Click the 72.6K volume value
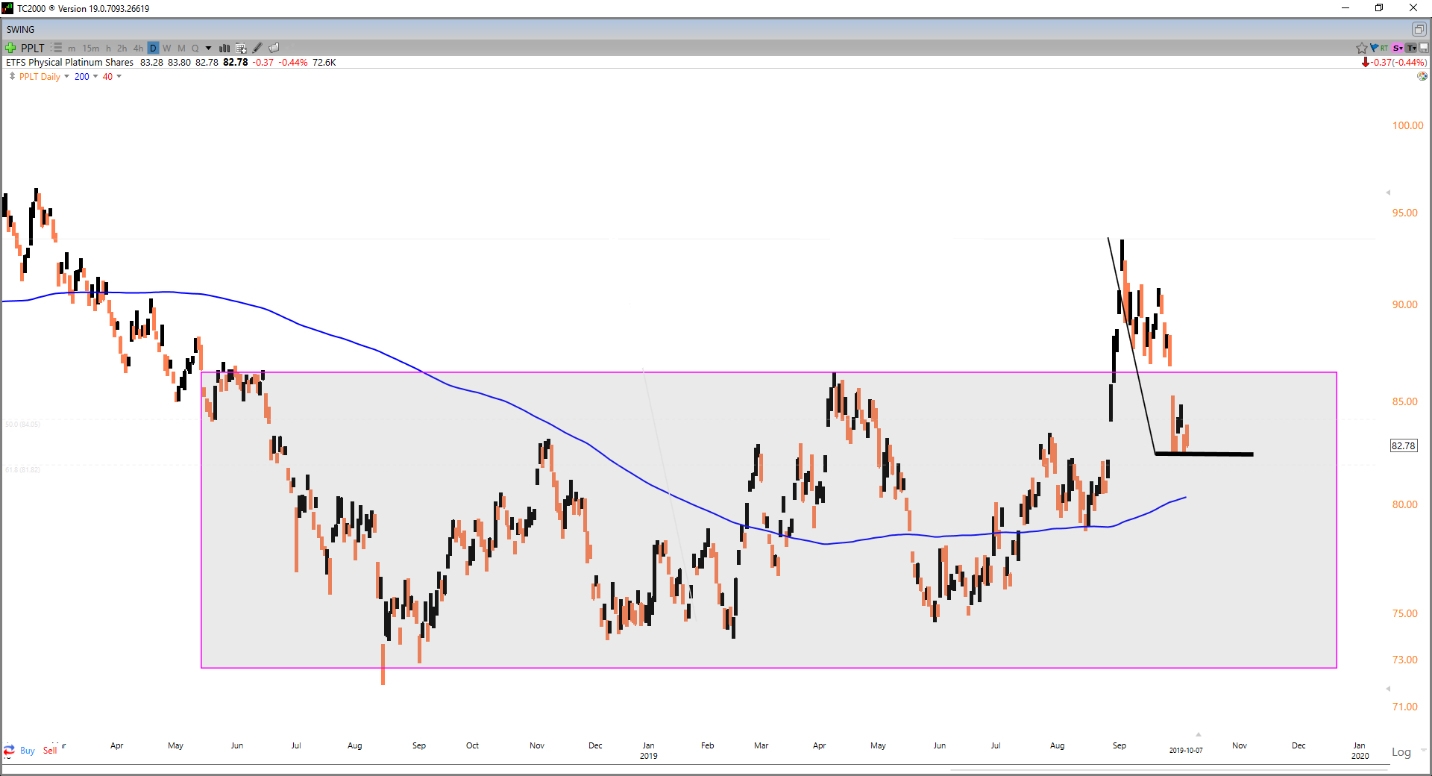 [x=323, y=62]
